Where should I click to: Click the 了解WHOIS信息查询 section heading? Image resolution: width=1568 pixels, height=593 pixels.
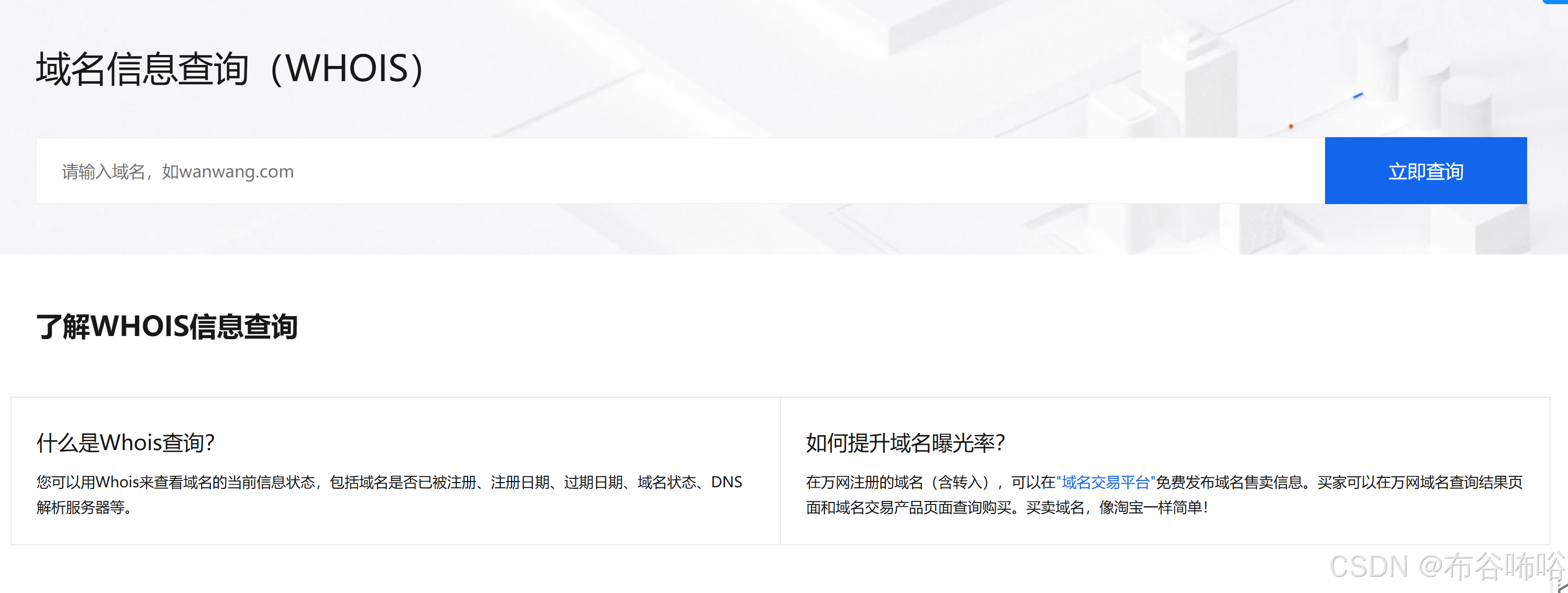(x=167, y=326)
